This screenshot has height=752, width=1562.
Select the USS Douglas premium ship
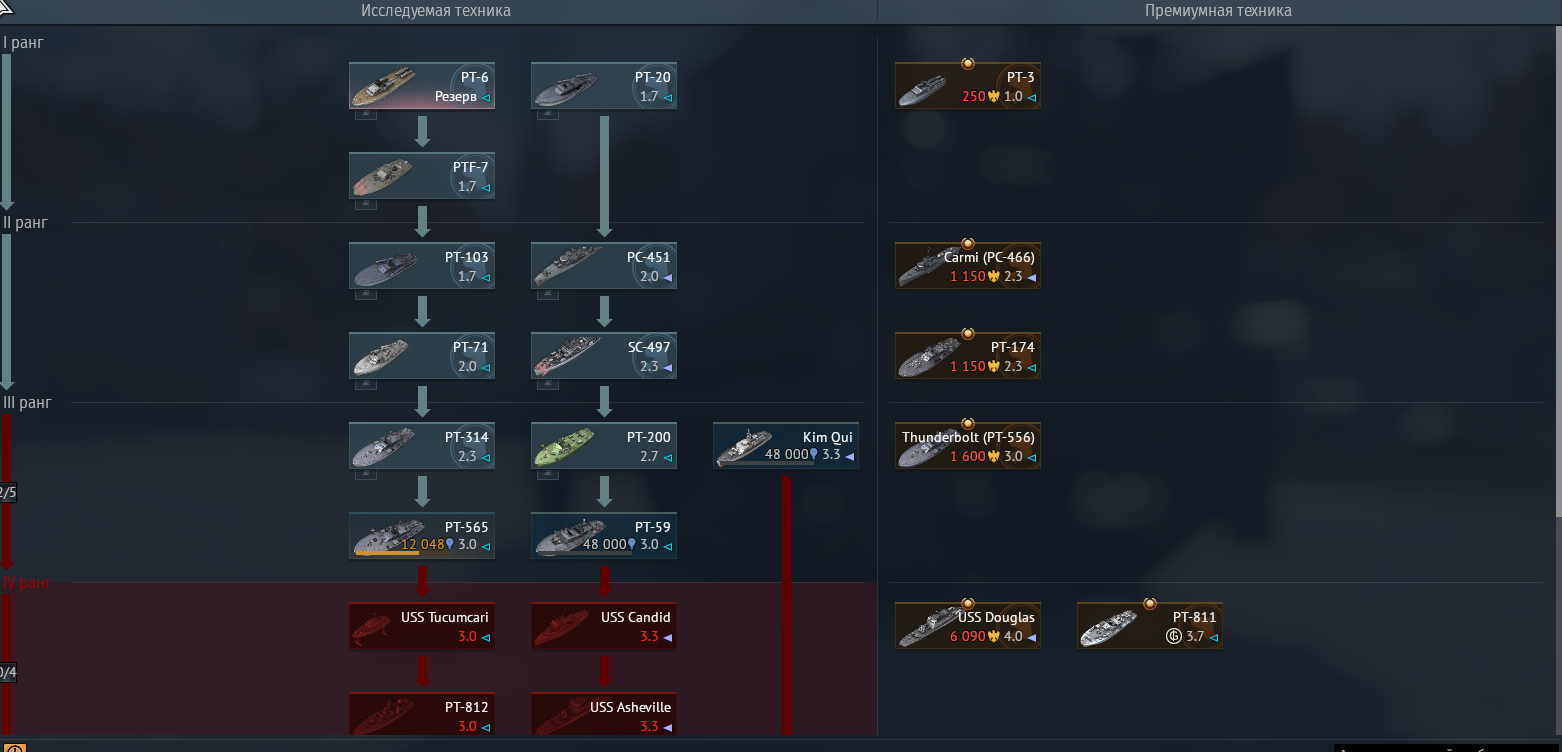(968, 626)
